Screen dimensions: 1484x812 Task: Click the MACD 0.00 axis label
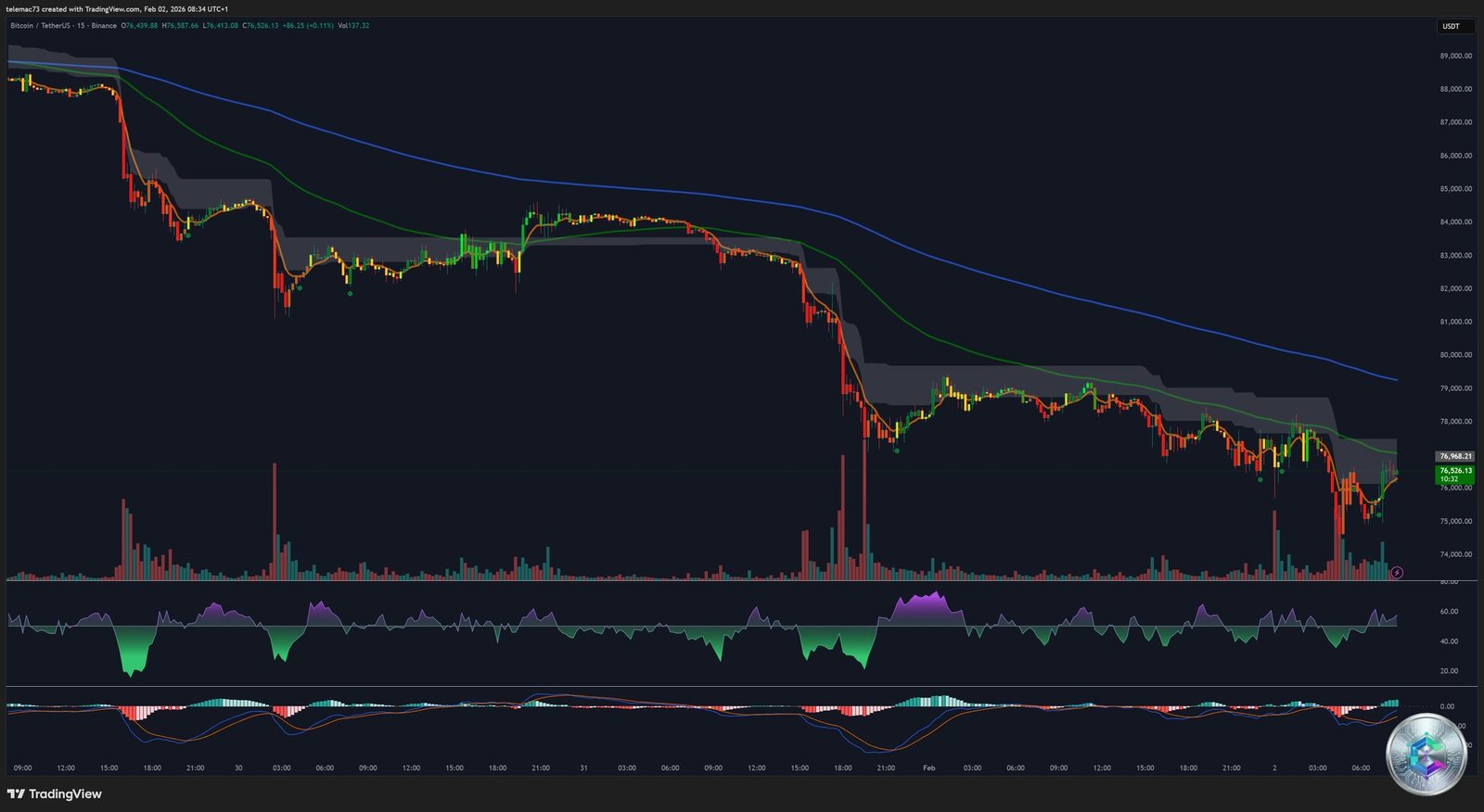pos(1447,706)
